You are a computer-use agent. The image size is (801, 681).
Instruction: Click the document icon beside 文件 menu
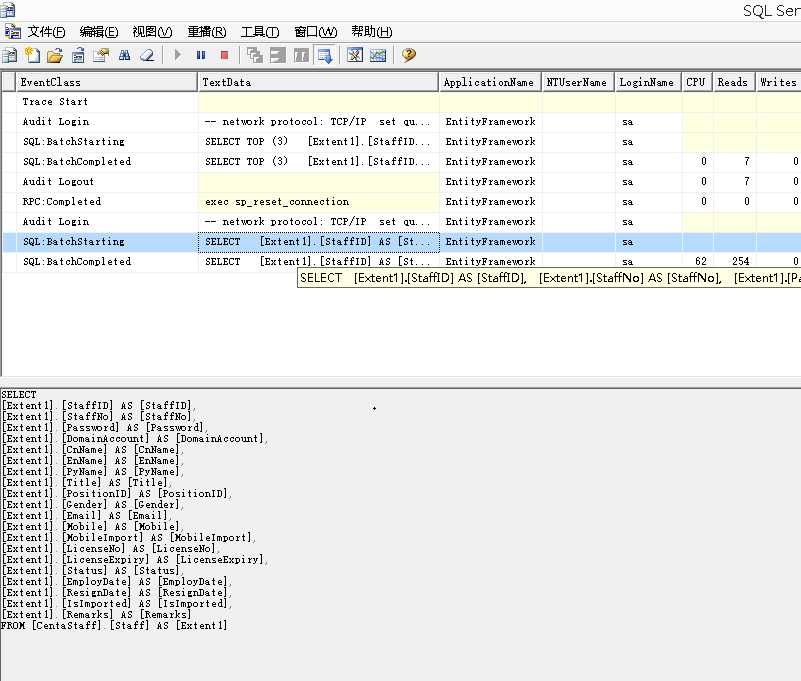coord(12,32)
